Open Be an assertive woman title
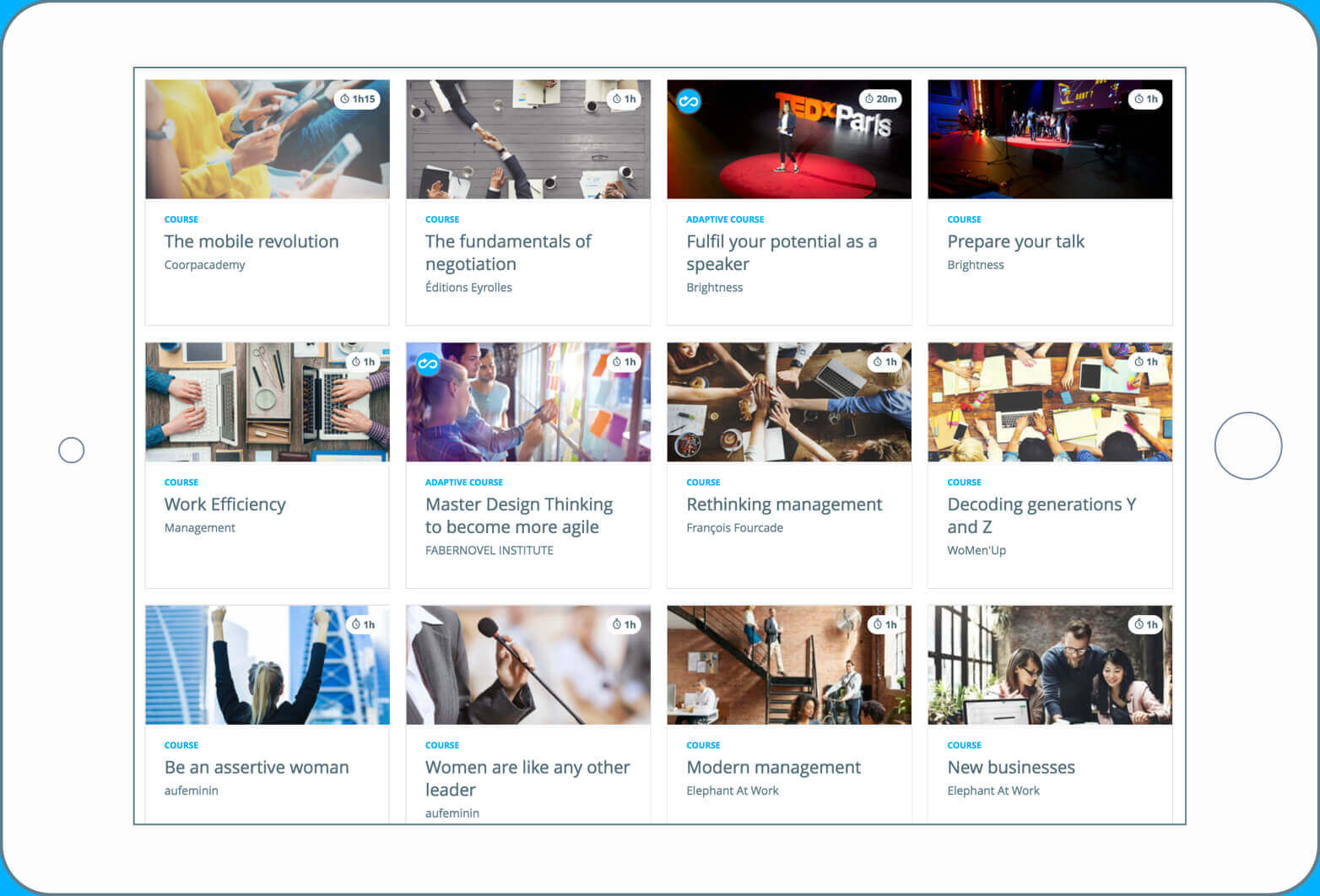 coord(257,767)
